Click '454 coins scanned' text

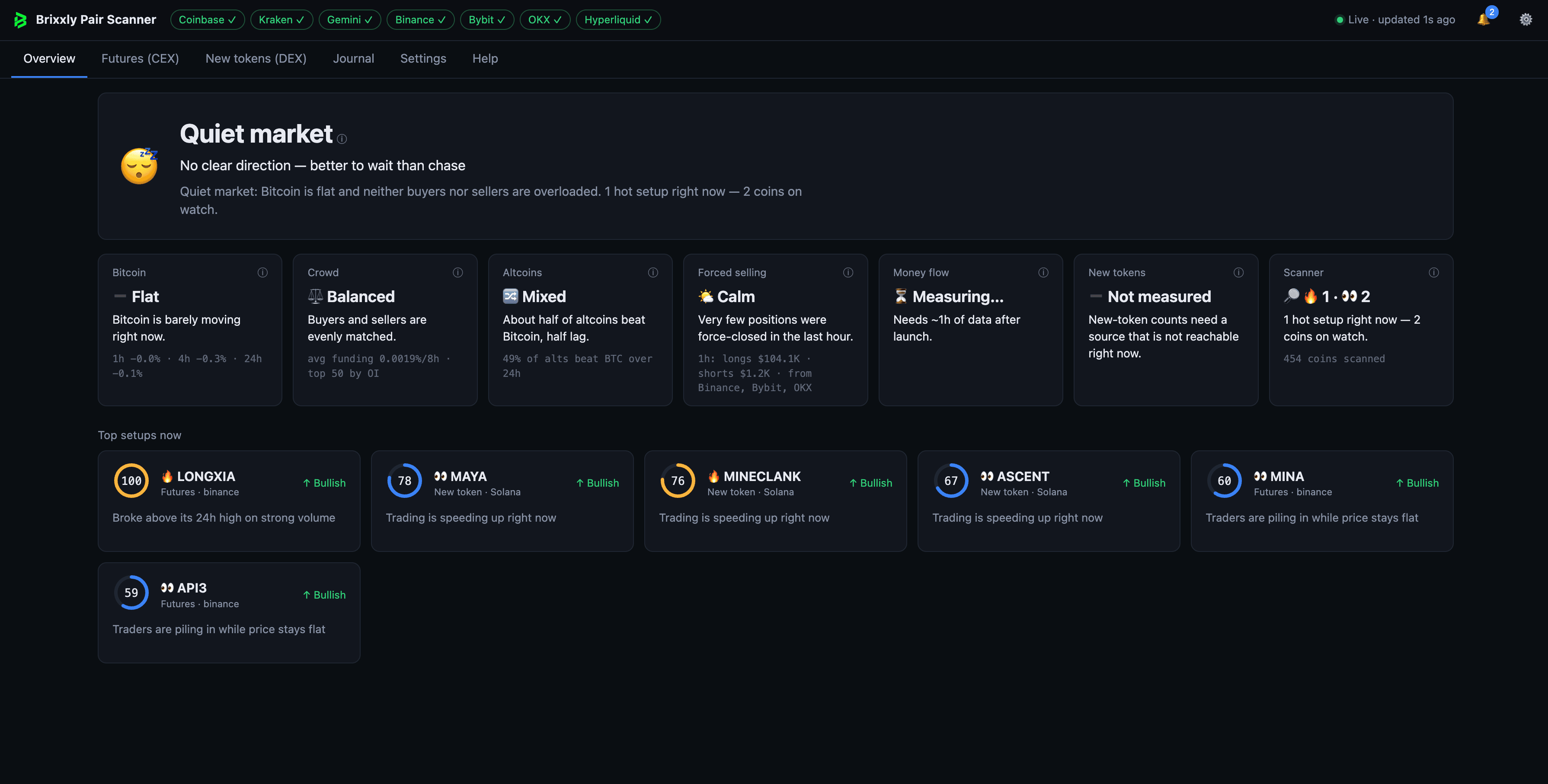[1334, 359]
